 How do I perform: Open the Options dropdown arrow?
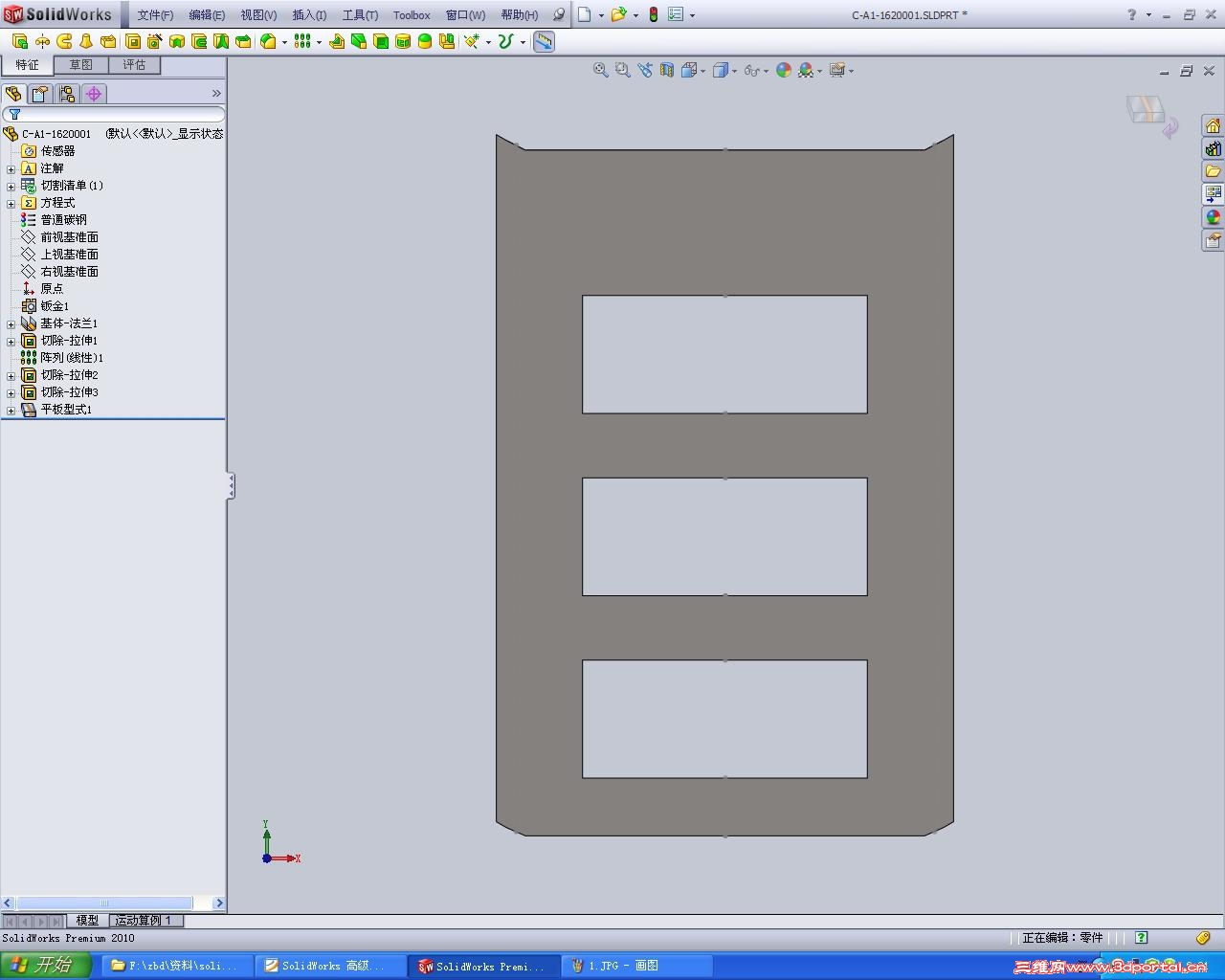tap(692, 15)
